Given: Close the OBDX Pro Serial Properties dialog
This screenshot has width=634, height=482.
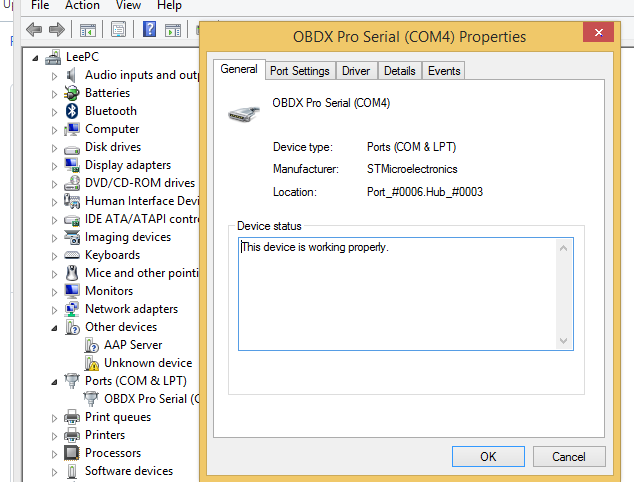Looking at the screenshot, I should coord(598,32).
